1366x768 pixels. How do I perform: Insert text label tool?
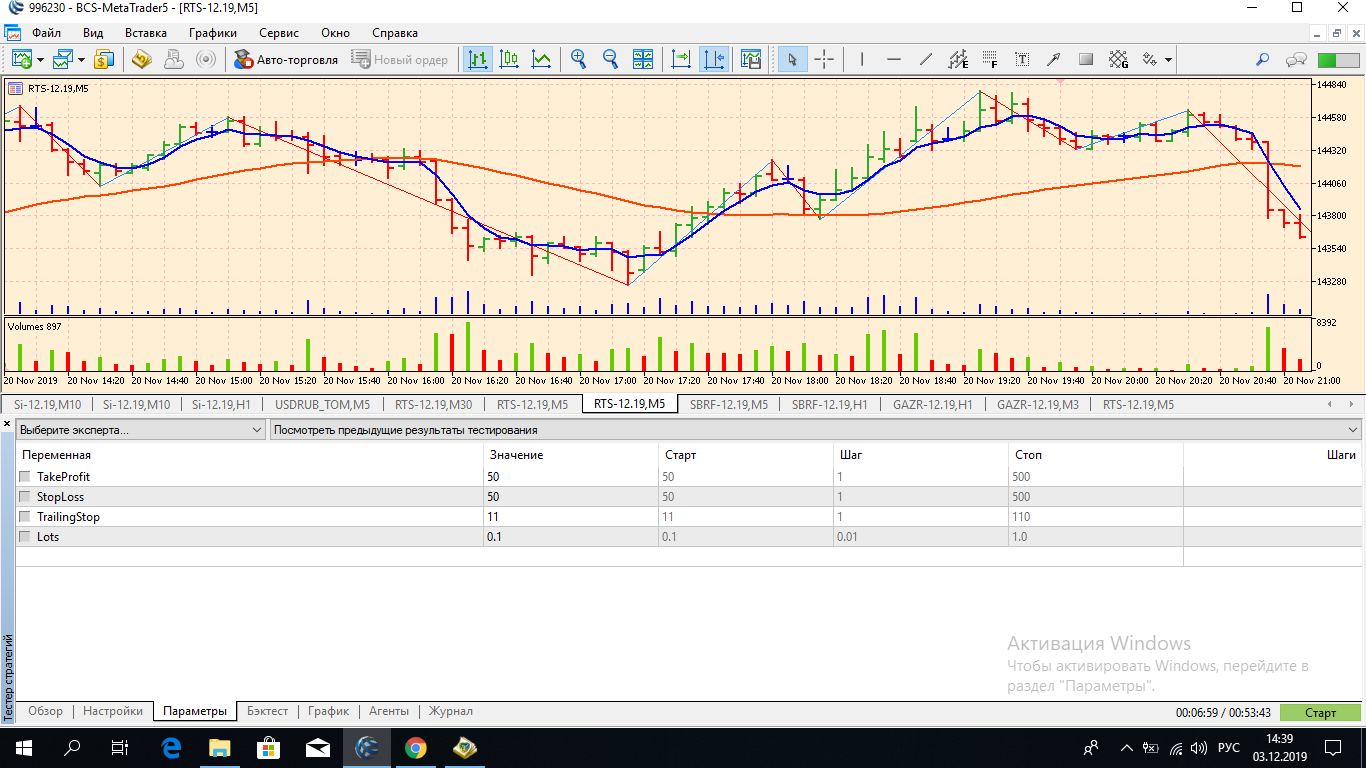(1022, 59)
